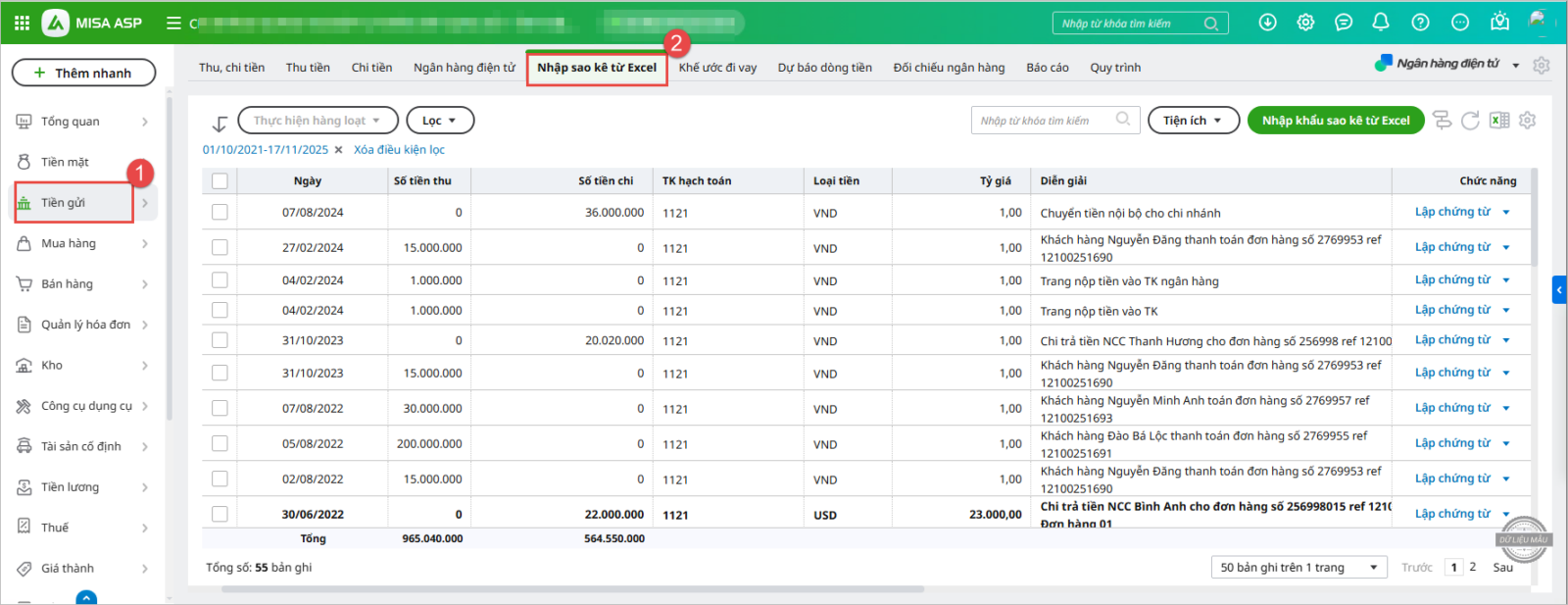Screen dimensions: 1568x605
Task: Click the help question mark icon
Action: tap(1420, 23)
